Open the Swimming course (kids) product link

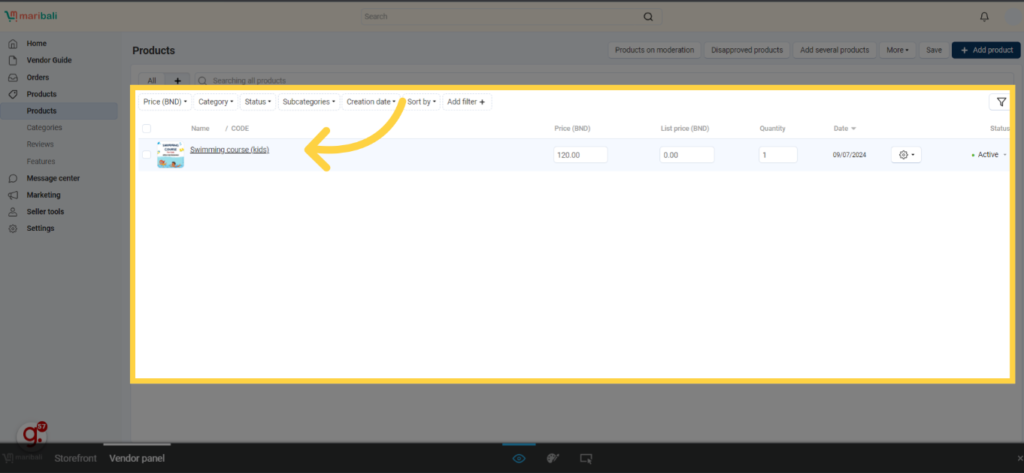229,150
